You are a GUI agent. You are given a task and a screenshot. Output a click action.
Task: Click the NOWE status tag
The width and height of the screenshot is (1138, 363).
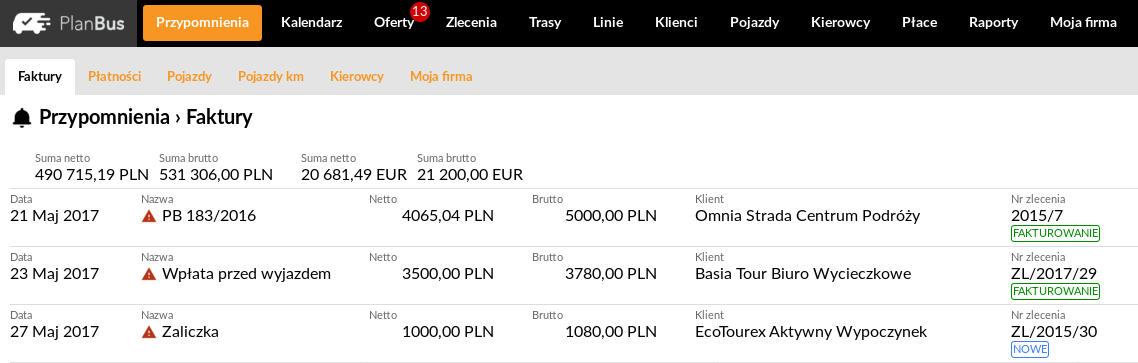[x=1030, y=349]
